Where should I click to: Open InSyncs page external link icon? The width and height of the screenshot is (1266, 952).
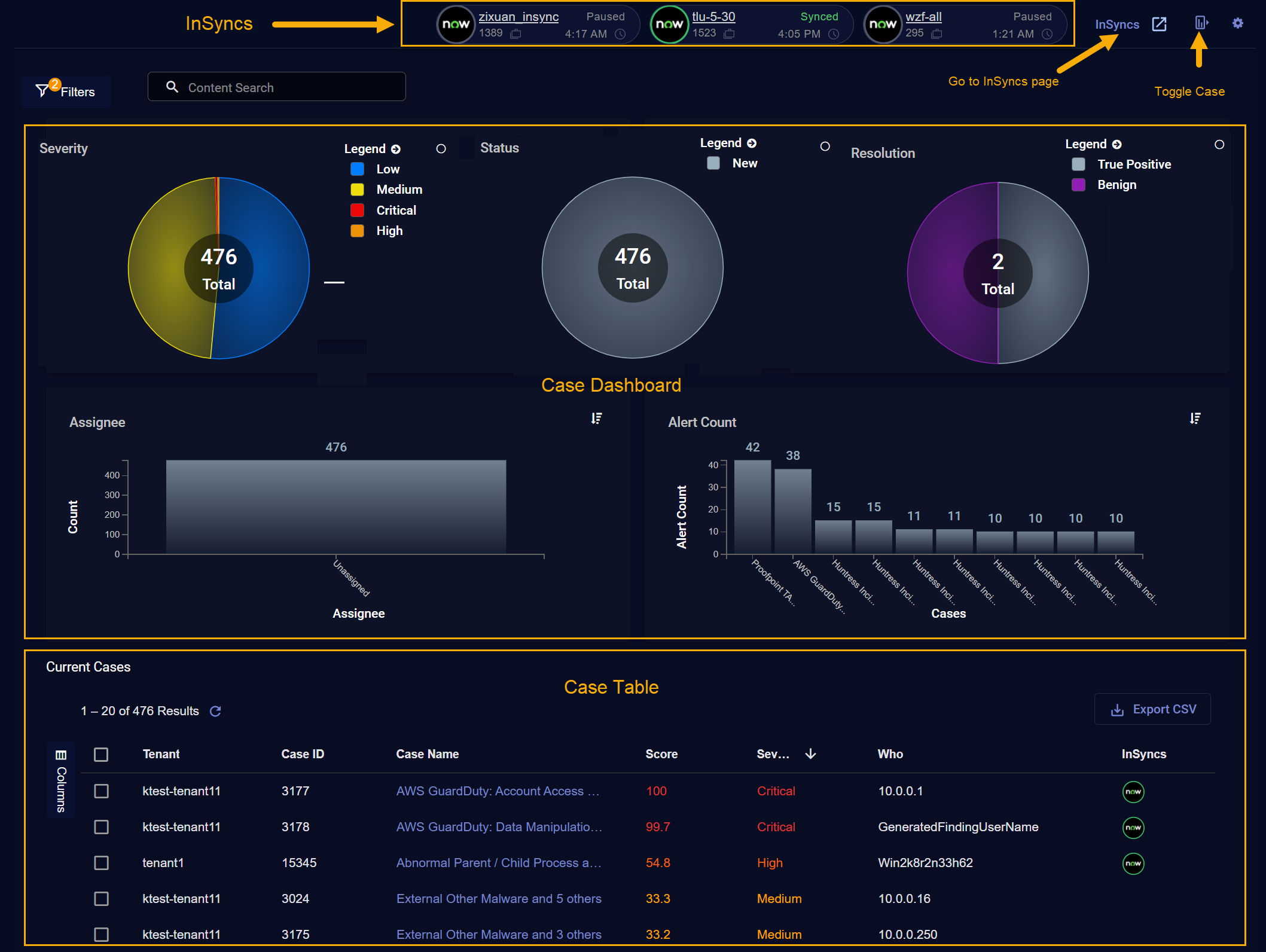[1159, 24]
